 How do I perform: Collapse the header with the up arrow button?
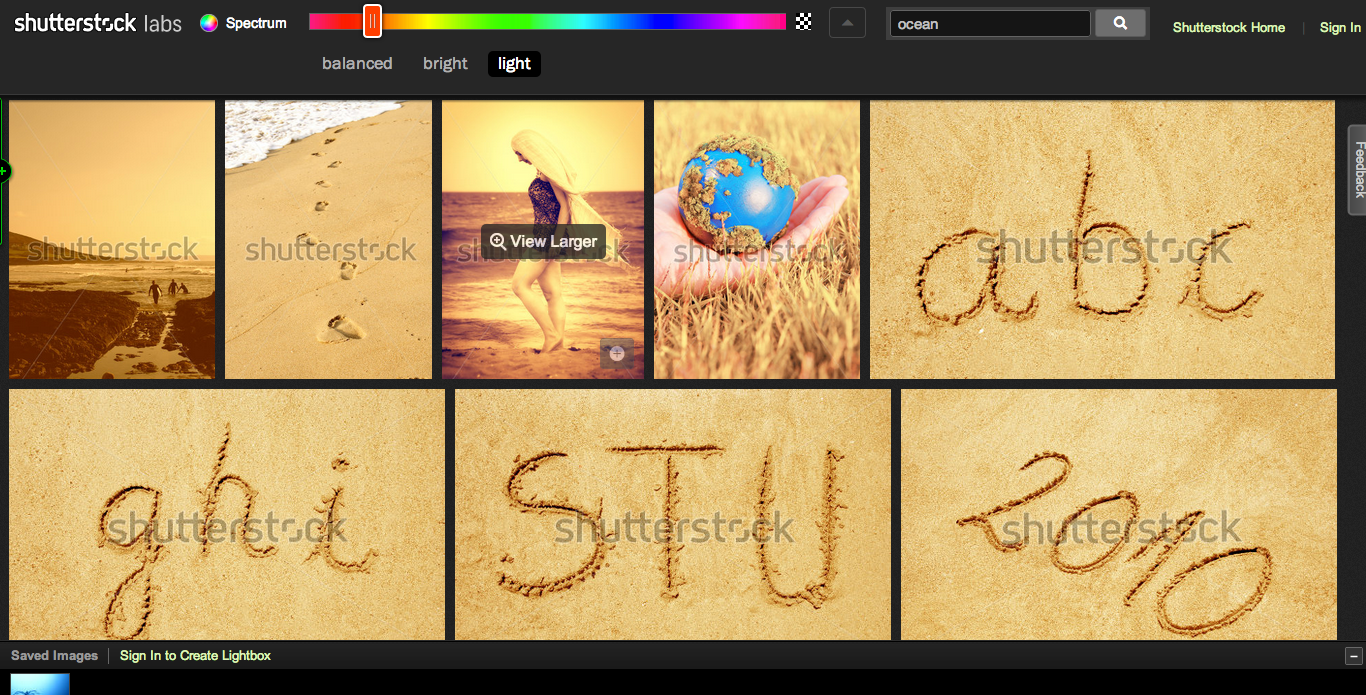pos(847,23)
